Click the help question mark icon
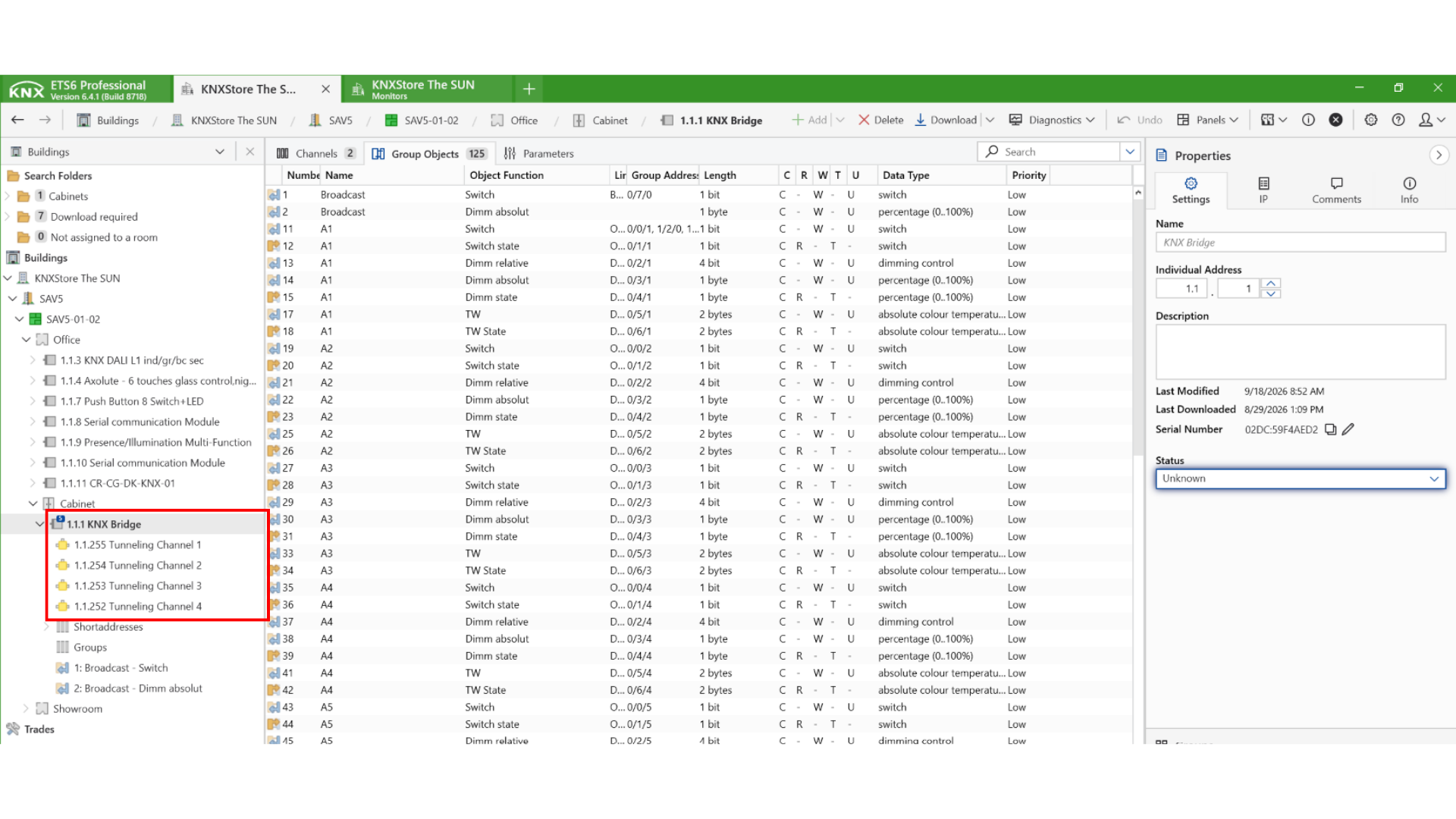Viewport: 1456px width, 819px height. click(1398, 120)
